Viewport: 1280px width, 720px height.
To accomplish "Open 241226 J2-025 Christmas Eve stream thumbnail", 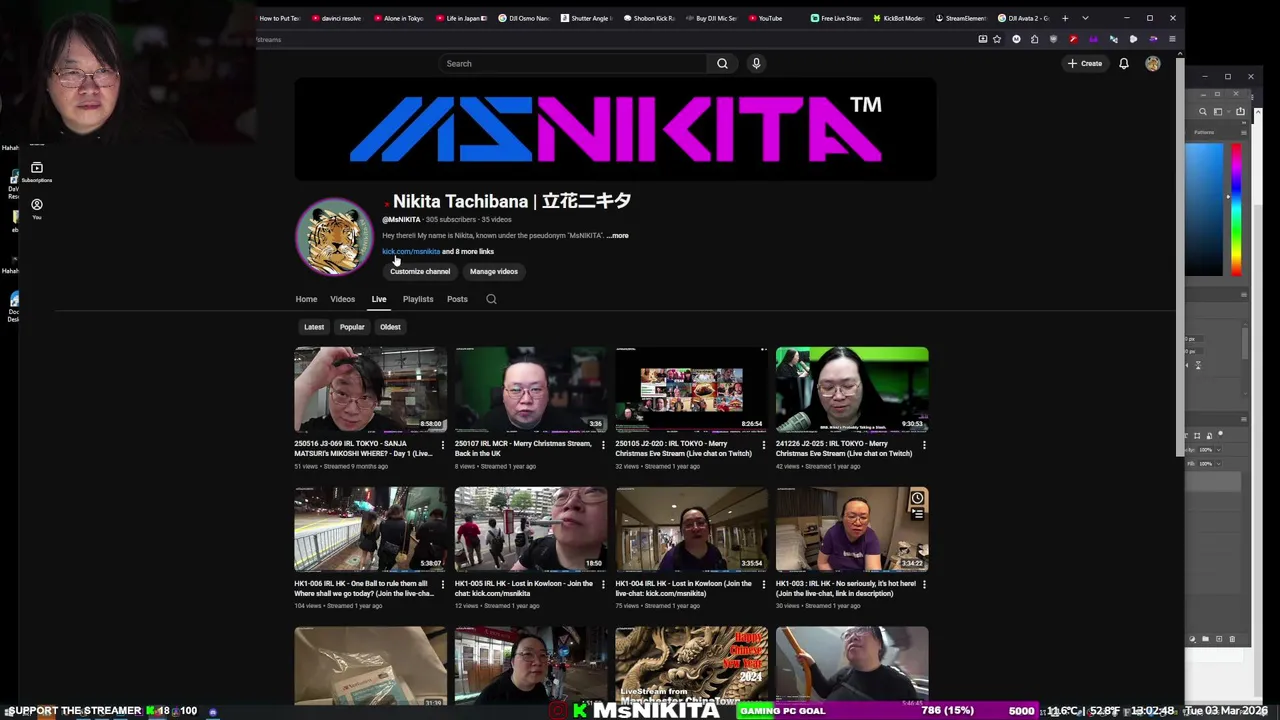I will pyautogui.click(x=852, y=389).
